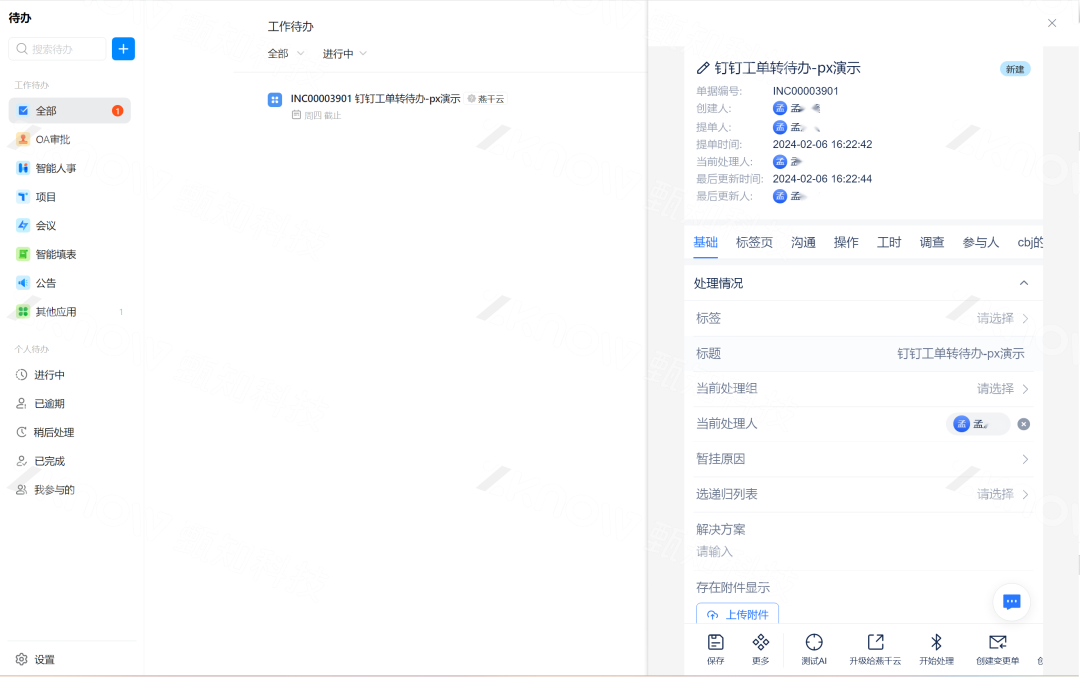Viewport: 1080px width, 677px height.
Task: Select 全部 in the sidebar
Action: (70, 111)
